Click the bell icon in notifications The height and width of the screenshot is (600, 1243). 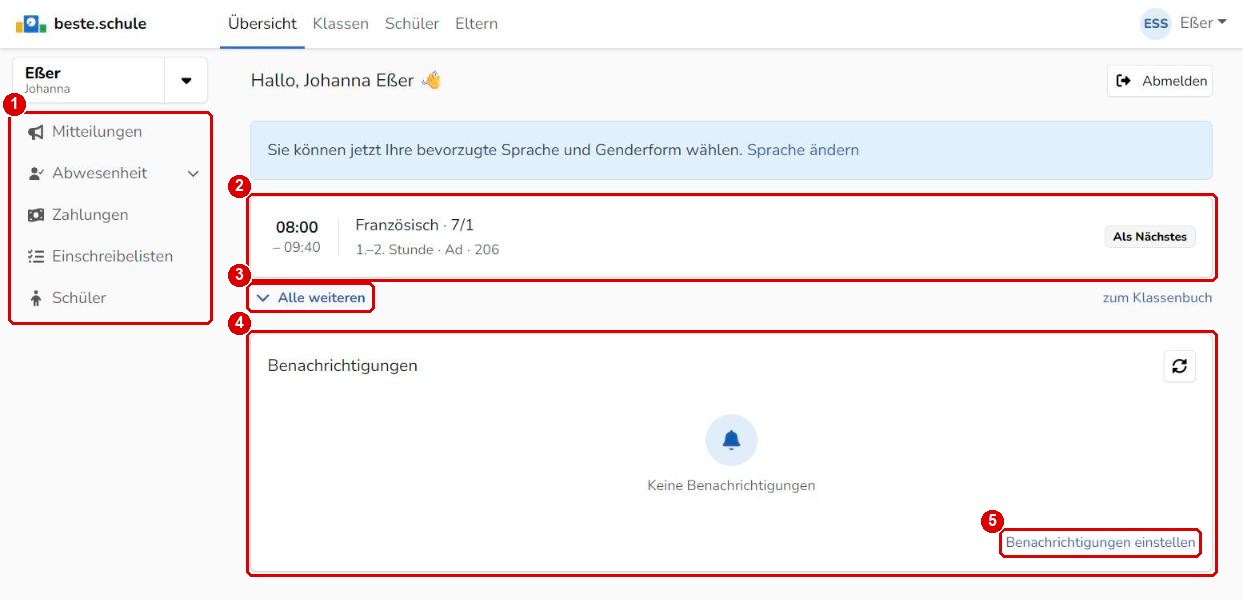coord(731,440)
